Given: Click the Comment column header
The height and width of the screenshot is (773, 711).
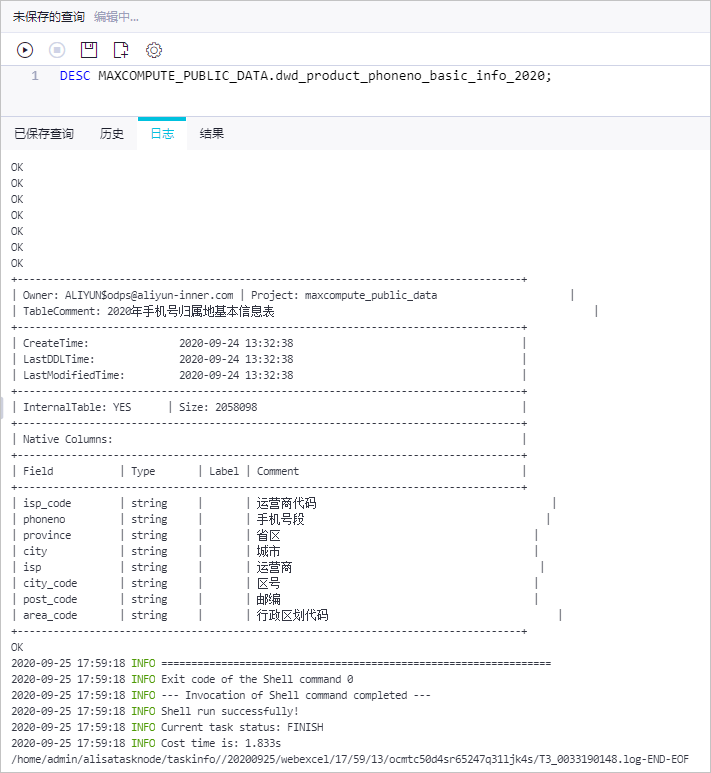Looking at the screenshot, I should [x=278, y=471].
